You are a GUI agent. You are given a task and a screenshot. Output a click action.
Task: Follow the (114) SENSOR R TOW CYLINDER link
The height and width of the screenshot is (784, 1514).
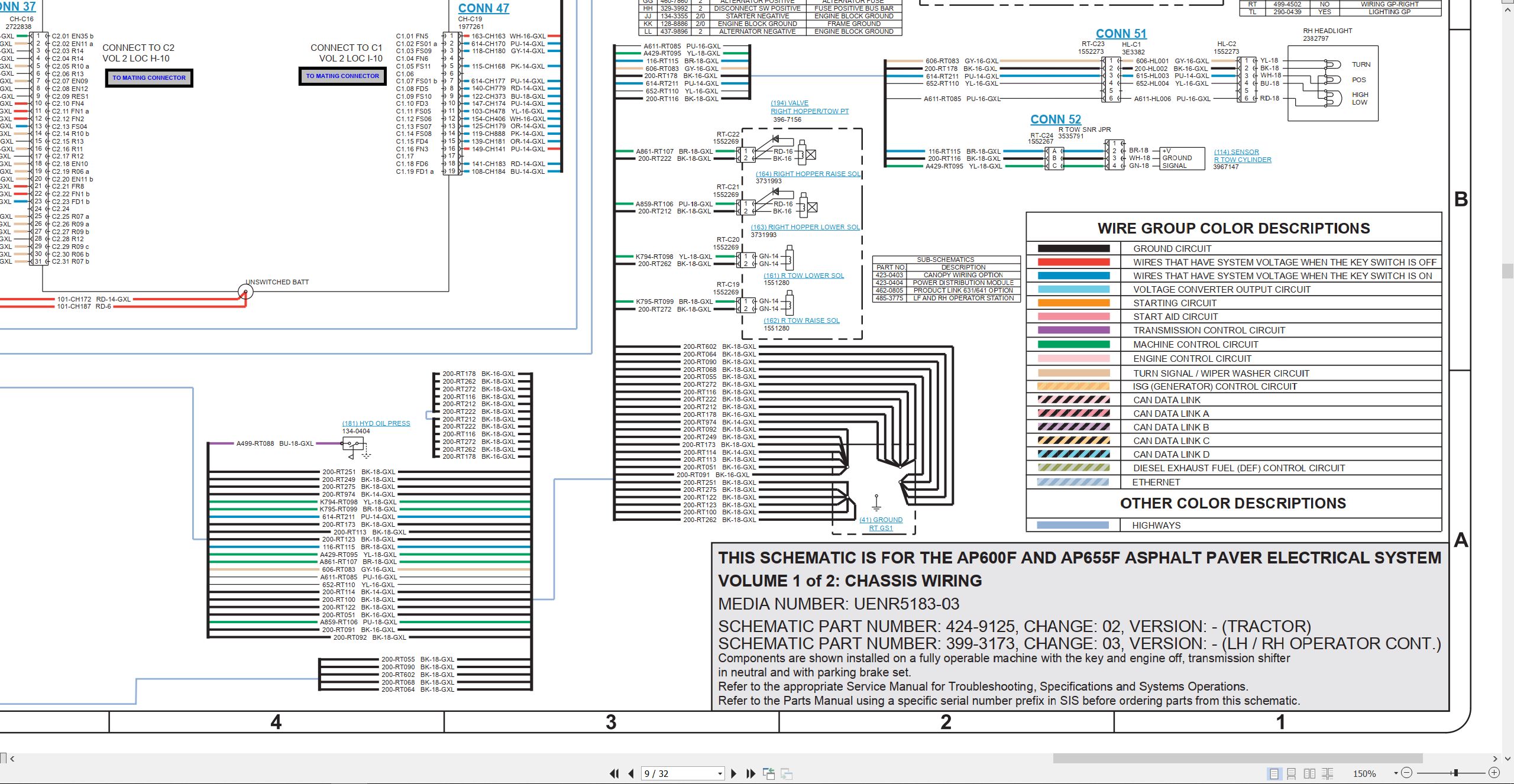1242,156
